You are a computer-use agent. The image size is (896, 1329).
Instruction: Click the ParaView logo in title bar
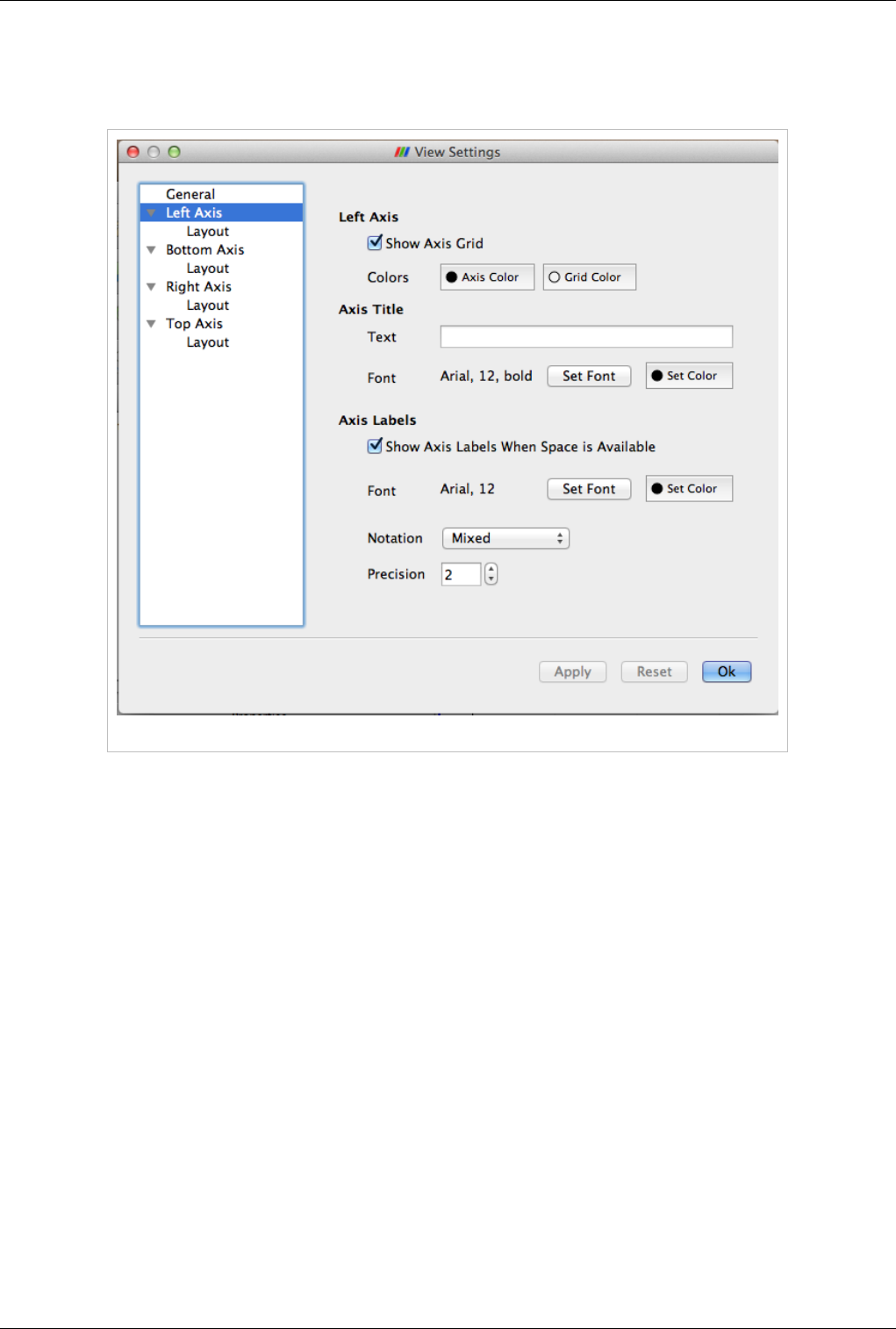[x=402, y=152]
